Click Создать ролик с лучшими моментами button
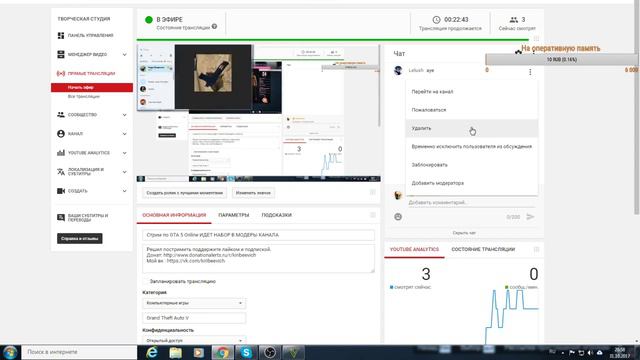 [184, 193]
